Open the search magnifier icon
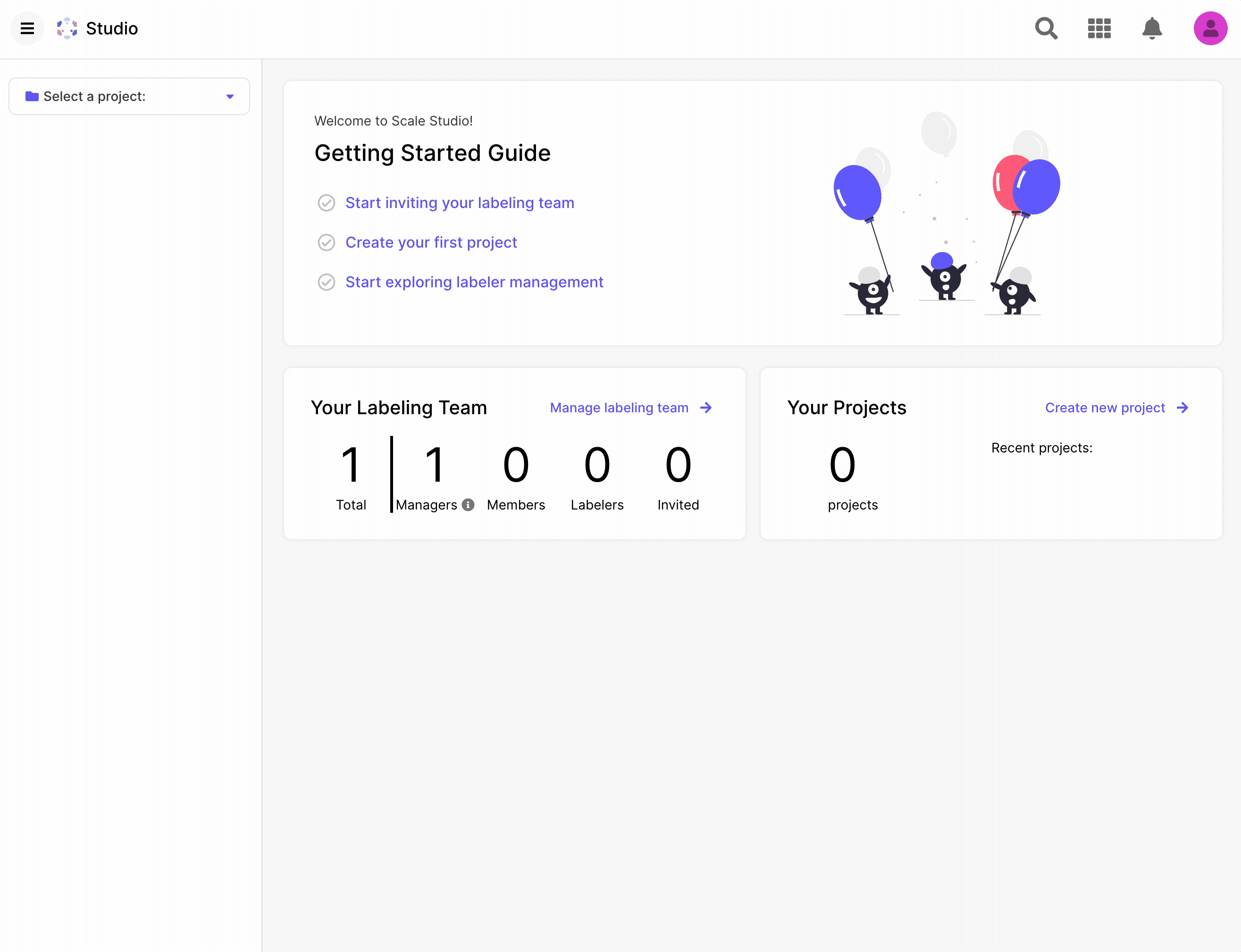The height and width of the screenshot is (952, 1241). coord(1046,28)
